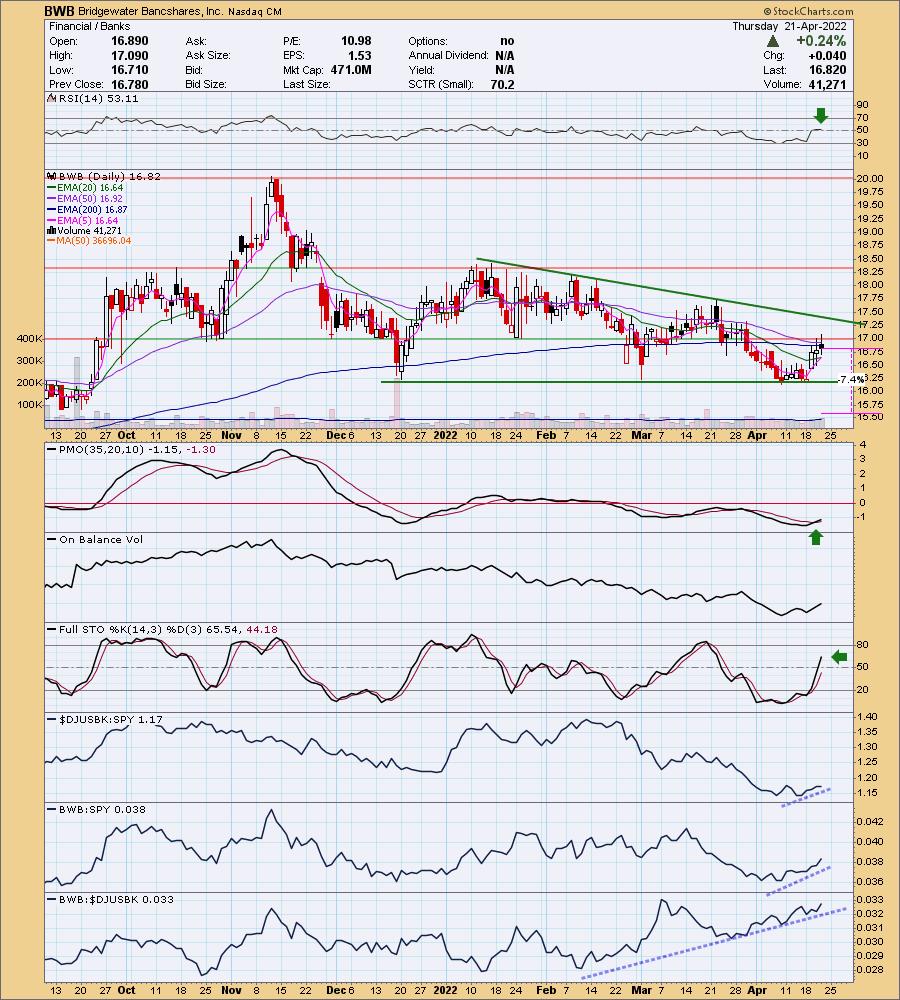Click the +0.24% percent change

821,41
